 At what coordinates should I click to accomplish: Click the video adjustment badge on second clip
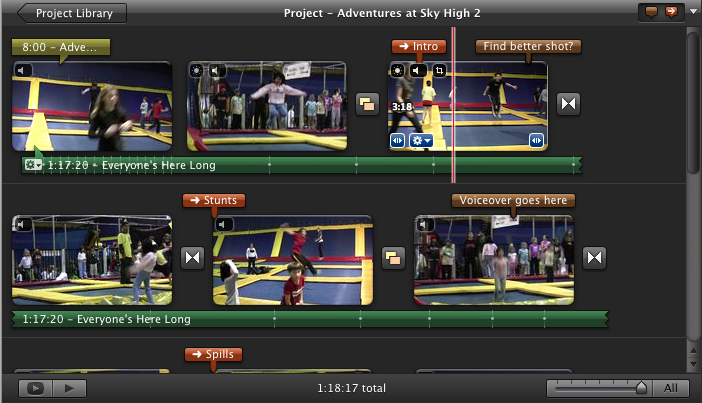pos(197,71)
